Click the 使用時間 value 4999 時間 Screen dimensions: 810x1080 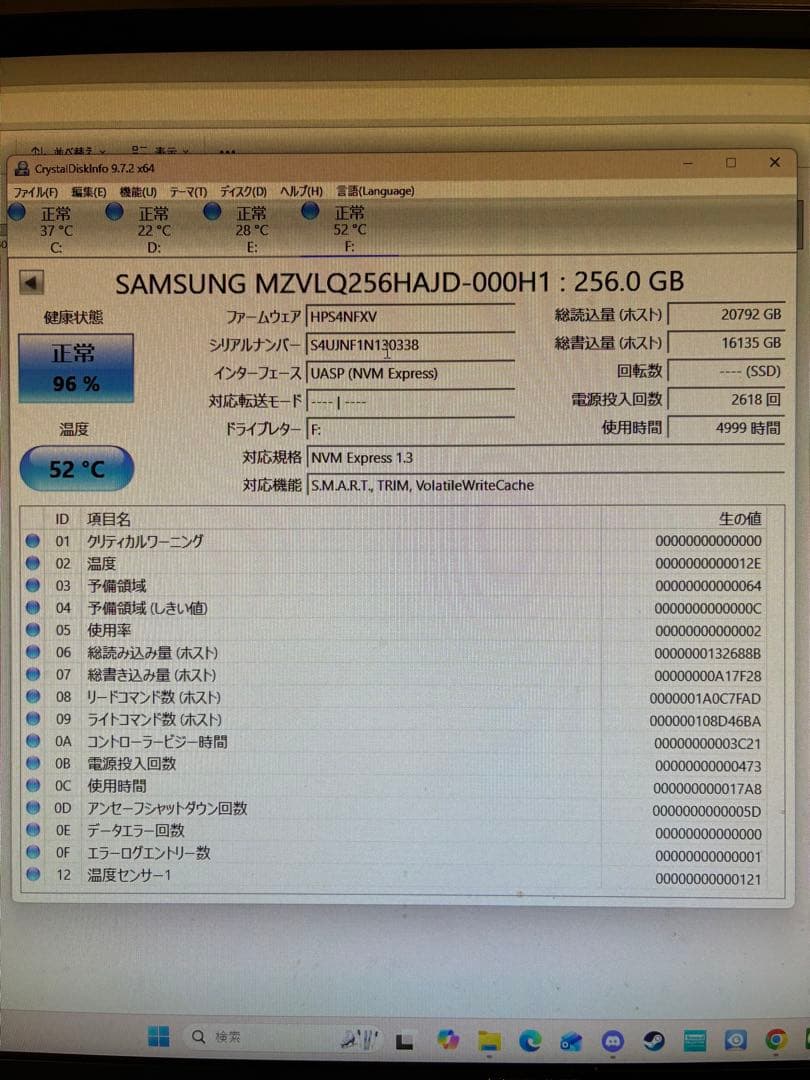727,427
